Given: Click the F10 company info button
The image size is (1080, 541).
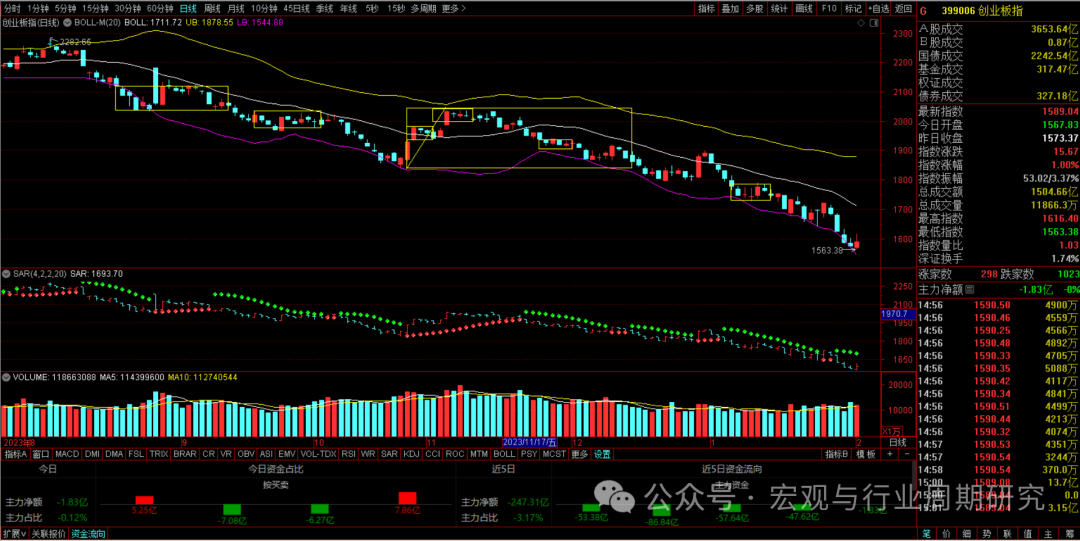Looking at the screenshot, I should pos(829,8).
